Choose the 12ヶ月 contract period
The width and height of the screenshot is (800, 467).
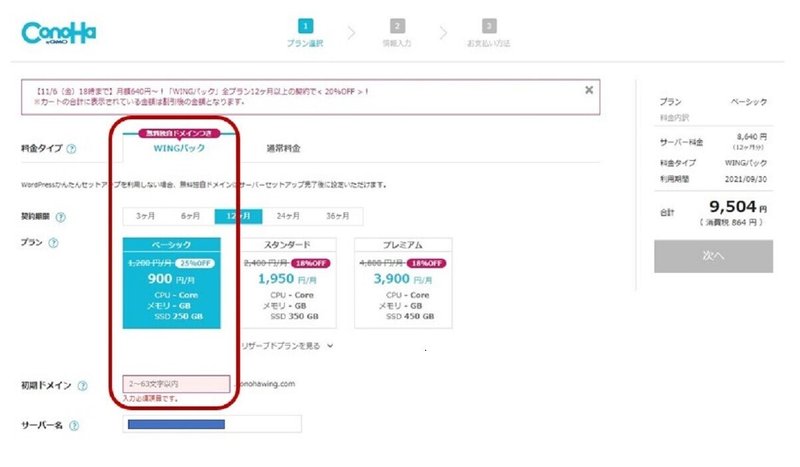(x=238, y=216)
